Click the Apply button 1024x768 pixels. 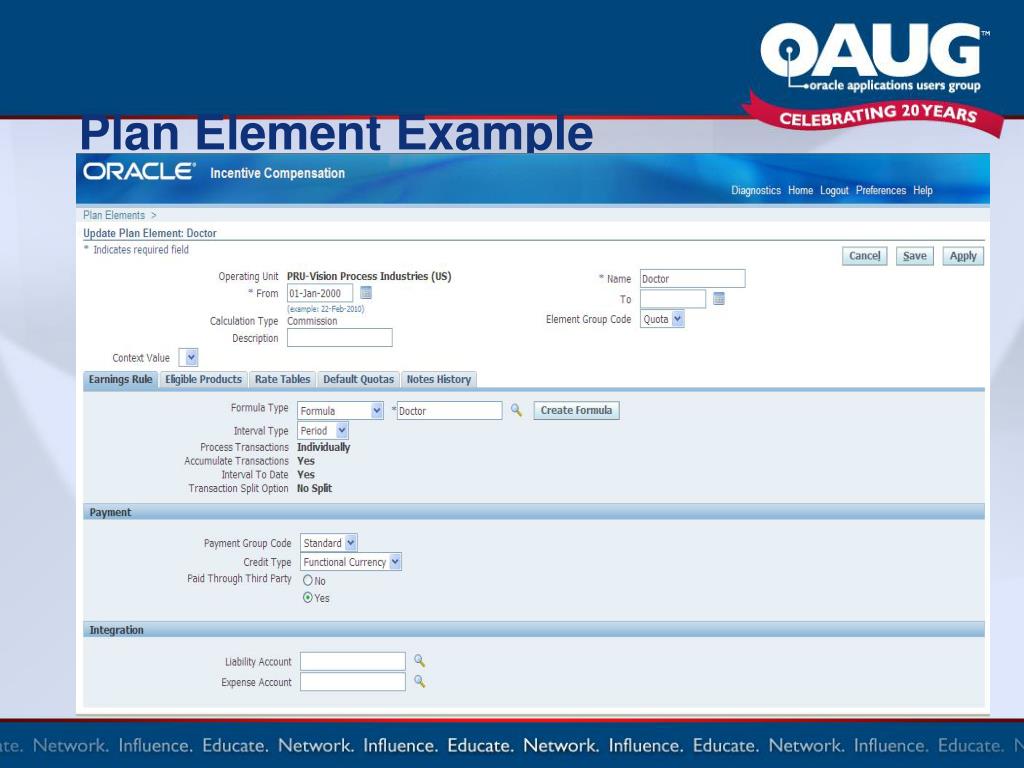coord(963,256)
